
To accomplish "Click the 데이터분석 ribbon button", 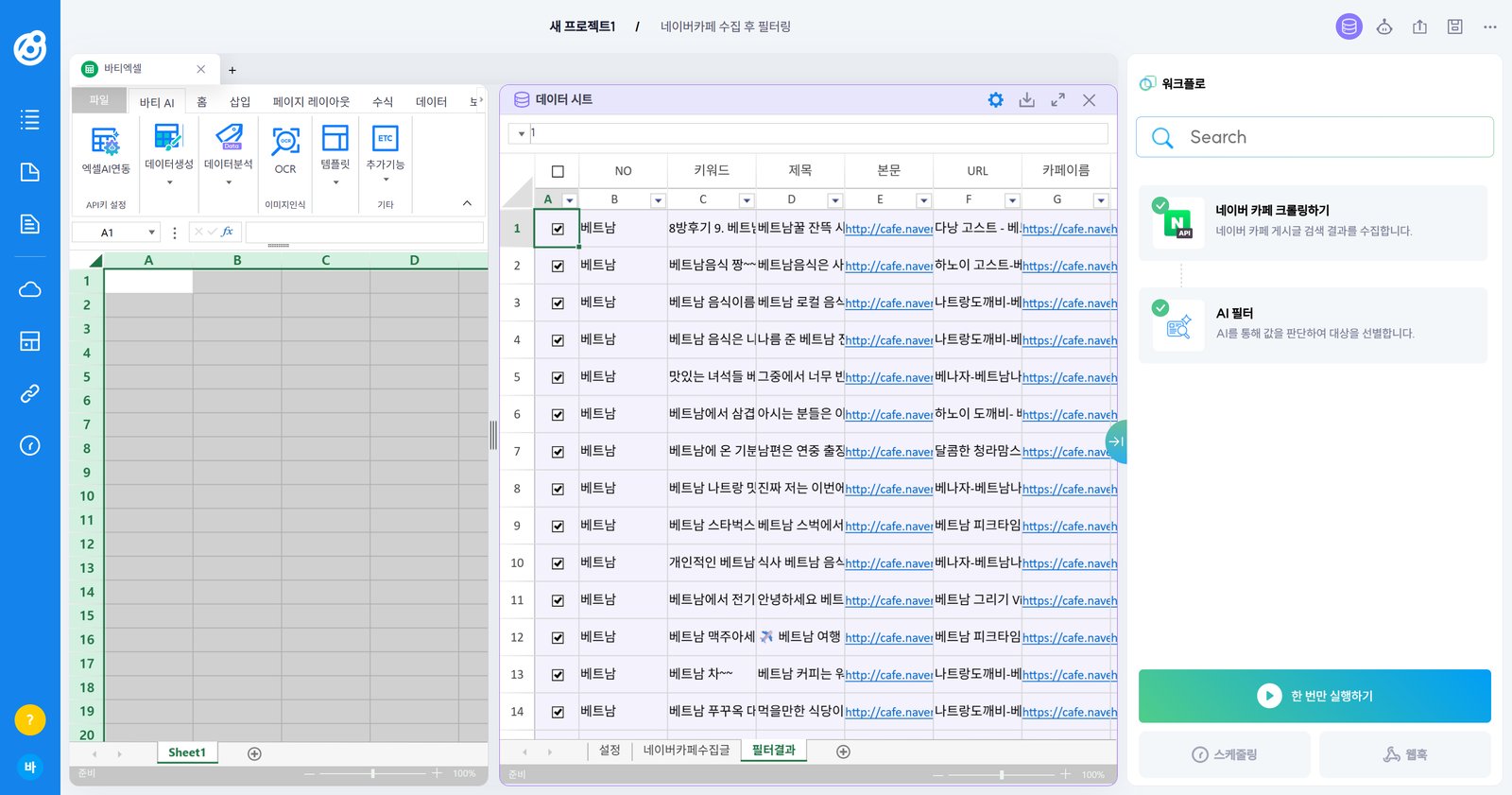I will pos(229,153).
